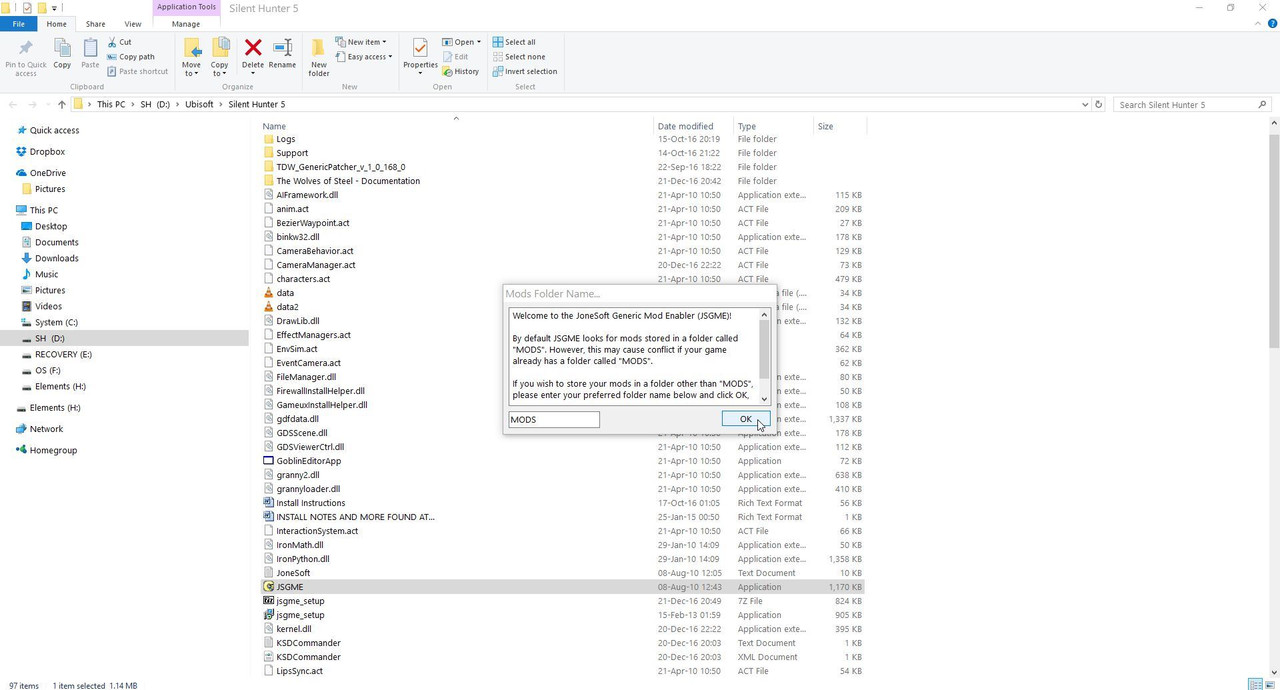1280x690 pixels.
Task: Sort files by the Name column header
Action: point(456,126)
